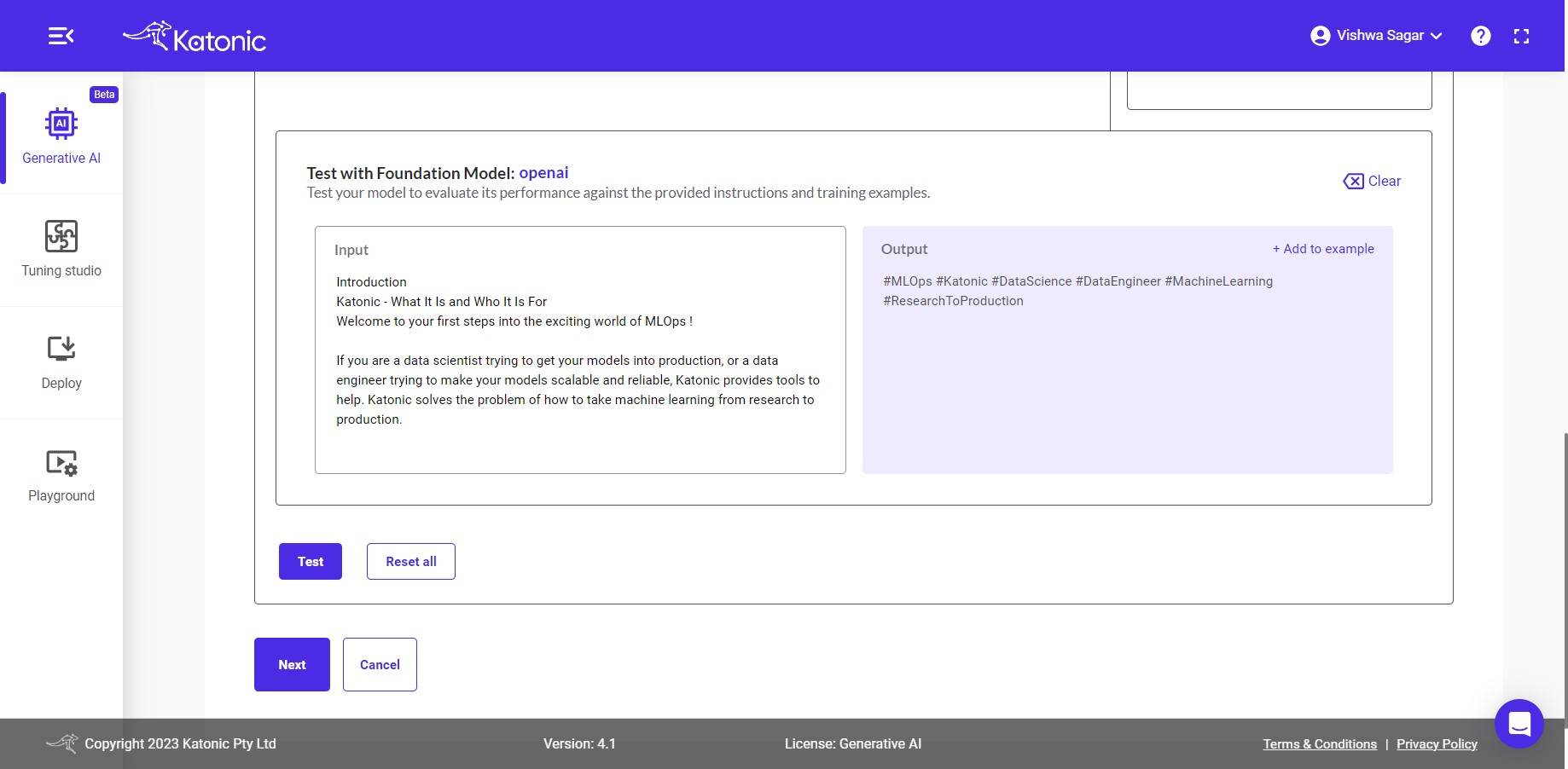1568x769 pixels.
Task: Click the Generative AI label in the sidebar
Action: 61,158
